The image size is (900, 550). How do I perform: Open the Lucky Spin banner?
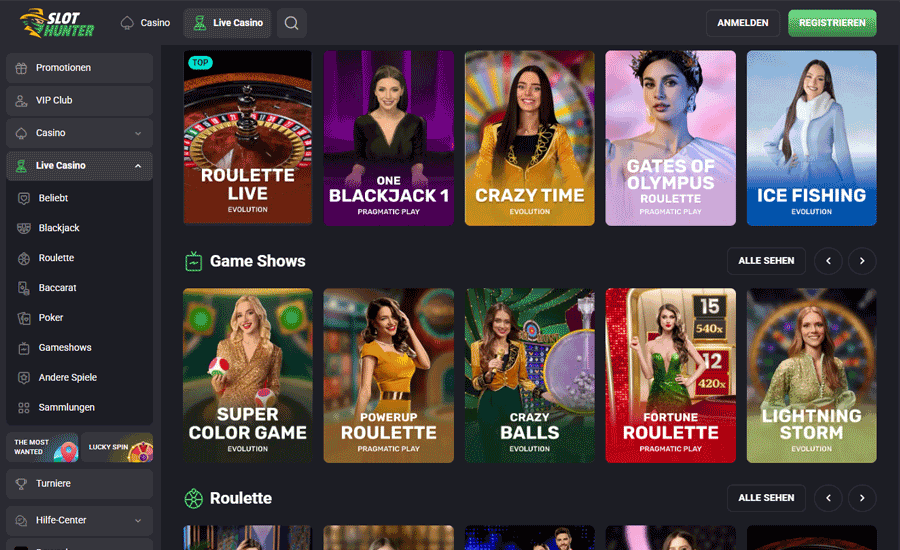coord(118,448)
